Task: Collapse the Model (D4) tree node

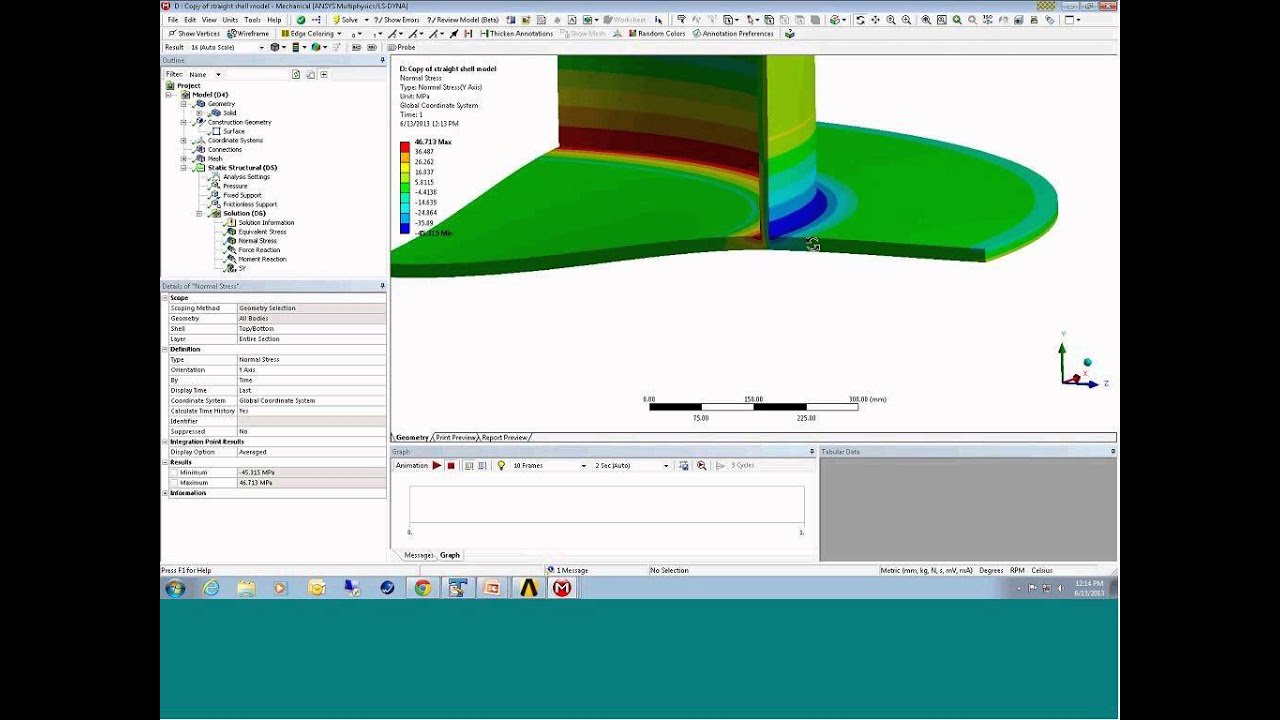Action: pyautogui.click(x=168, y=95)
